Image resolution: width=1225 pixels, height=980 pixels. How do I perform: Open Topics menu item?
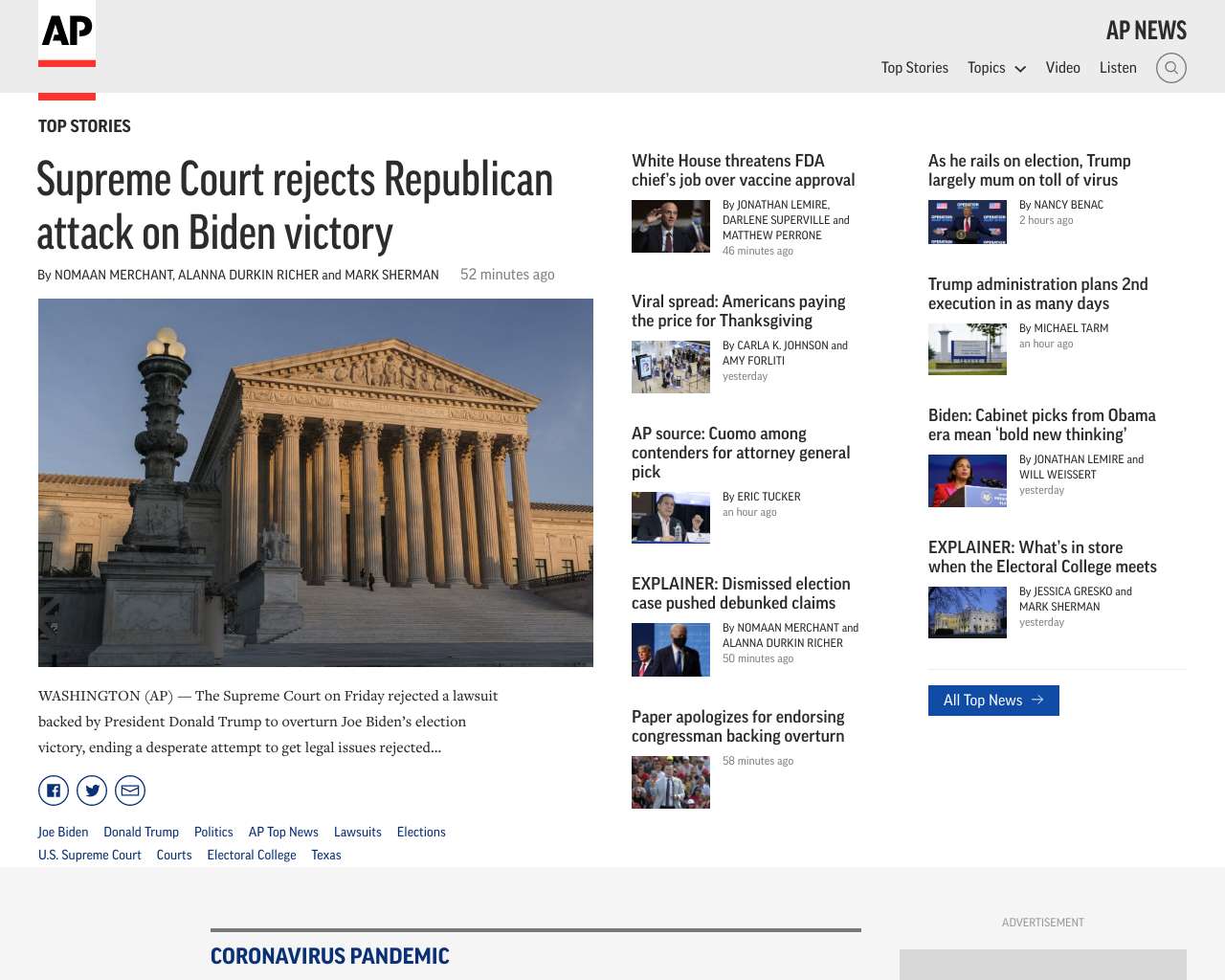[x=986, y=68]
